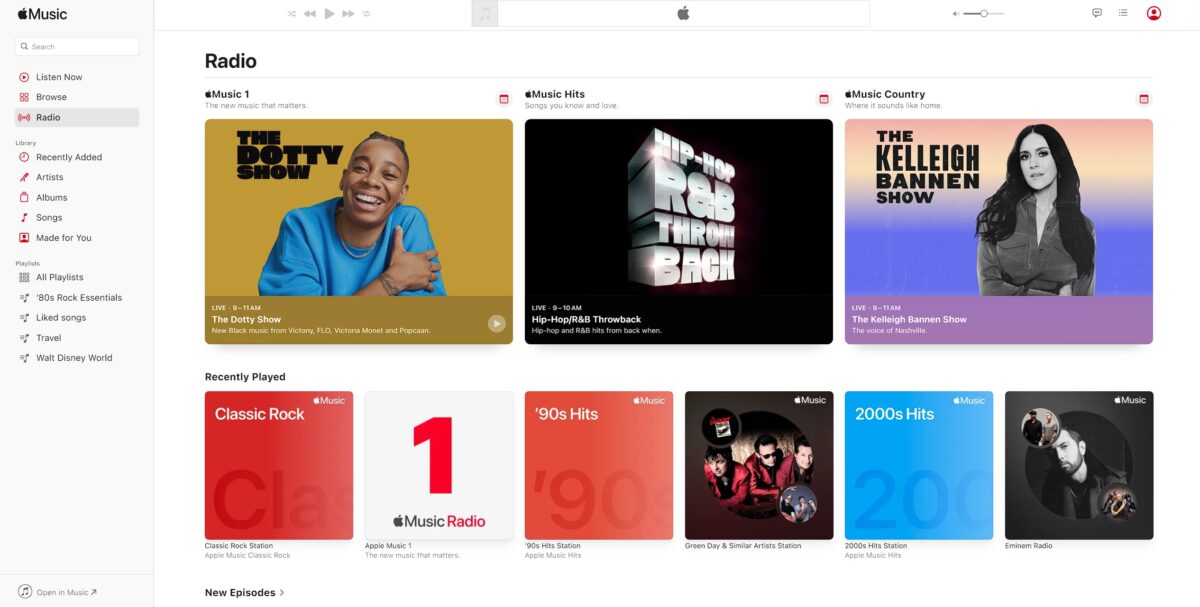
Task: Select Radio in sidebar
Action: point(77,117)
